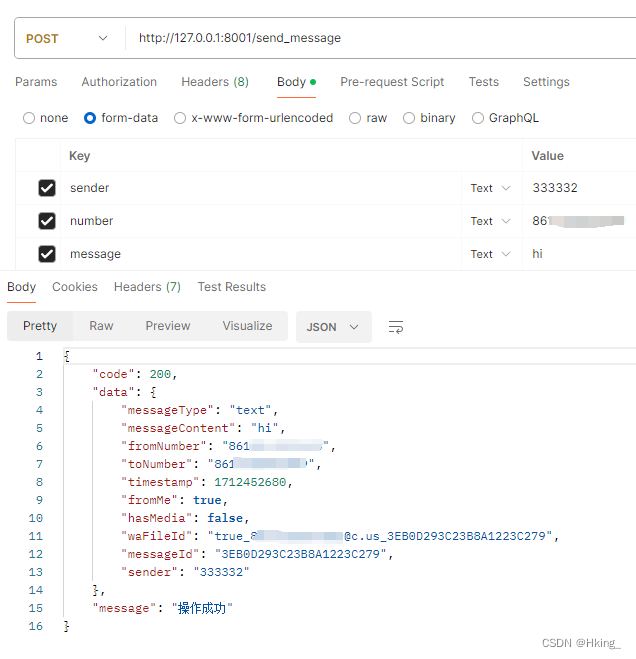Open the POST method dropdown
636x659 pixels.
coord(67,38)
